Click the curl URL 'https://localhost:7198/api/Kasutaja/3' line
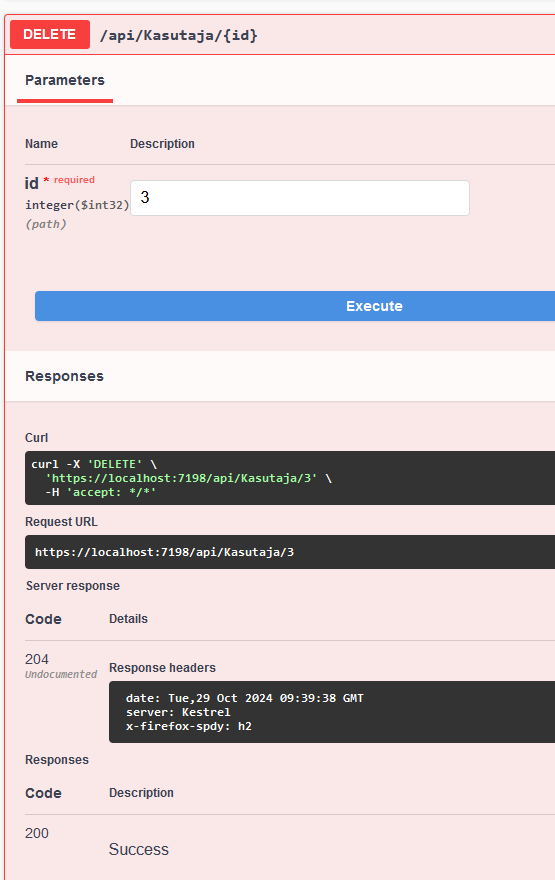This screenshot has height=880, width=555. pos(189,478)
